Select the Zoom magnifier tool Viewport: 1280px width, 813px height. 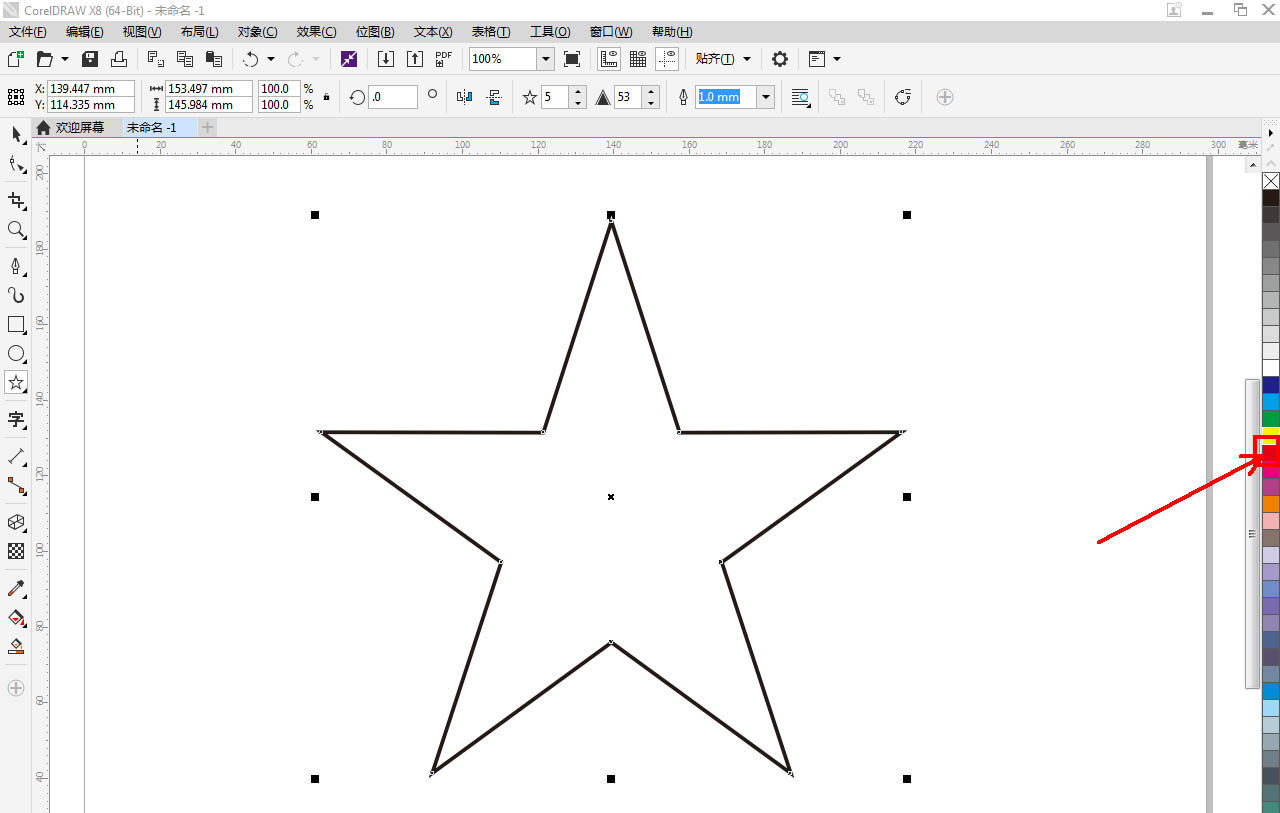coord(16,230)
